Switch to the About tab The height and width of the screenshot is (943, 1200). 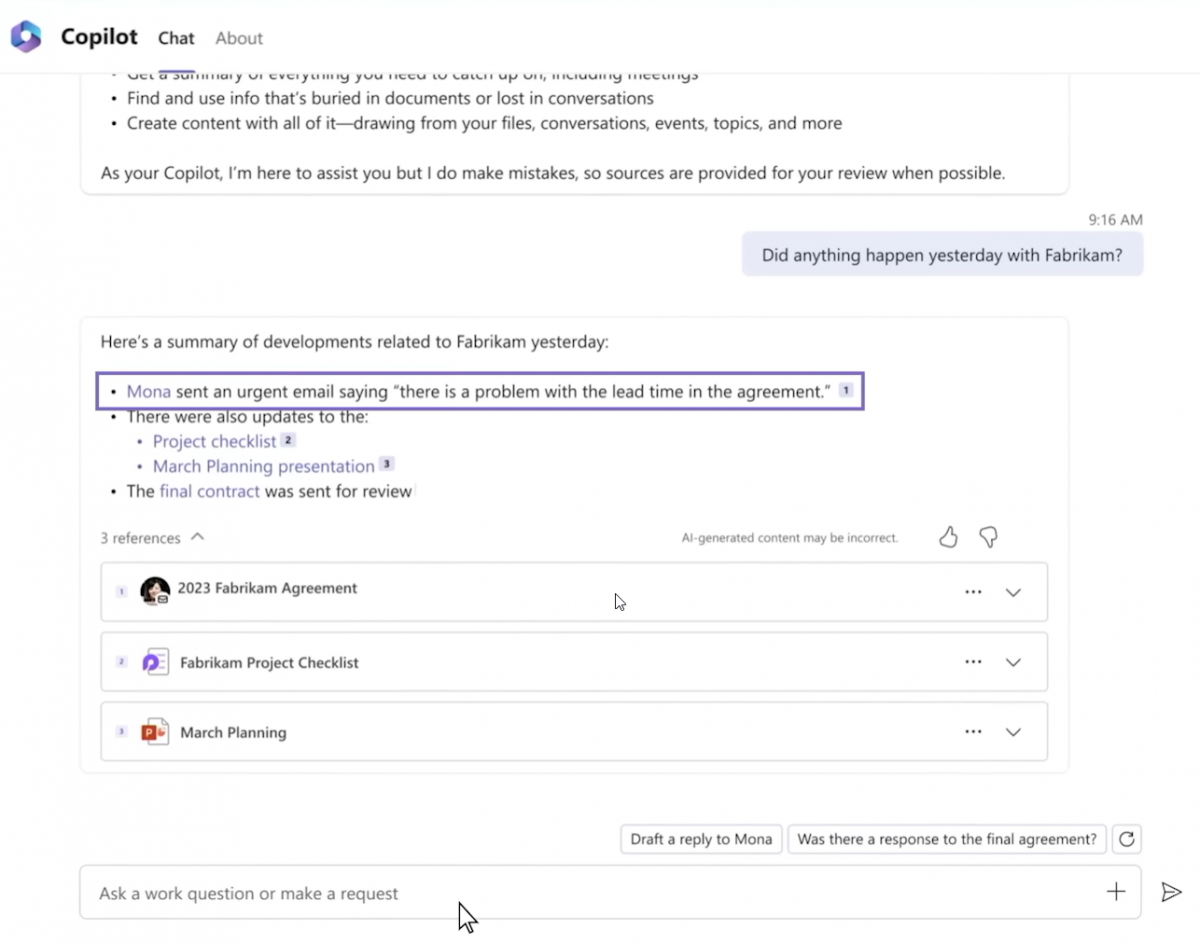pyautogui.click(x=238, y=38)
